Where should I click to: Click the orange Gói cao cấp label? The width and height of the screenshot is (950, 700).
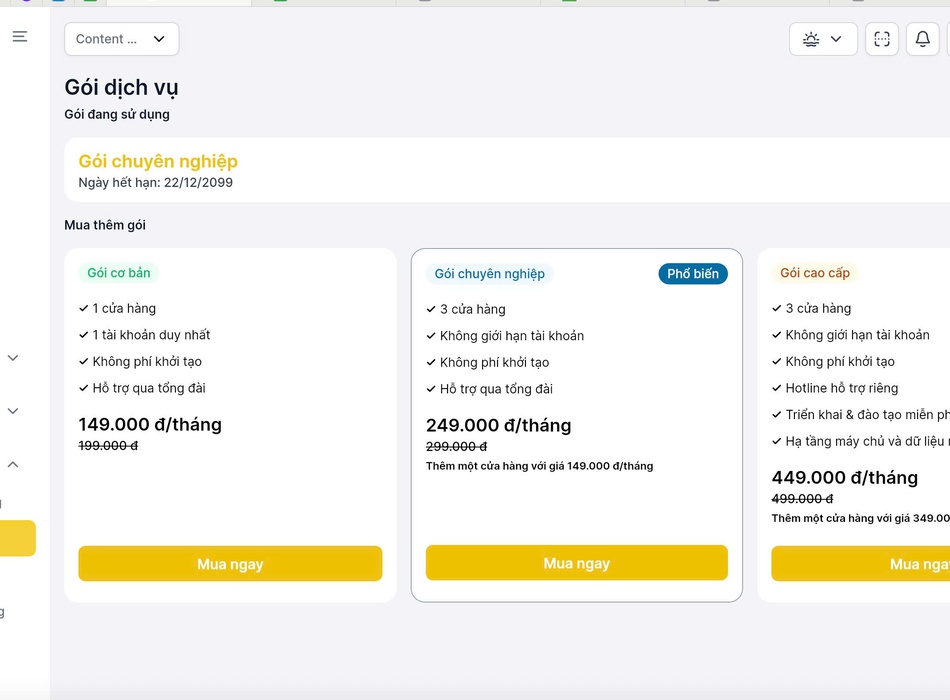[x=815, y=273]
